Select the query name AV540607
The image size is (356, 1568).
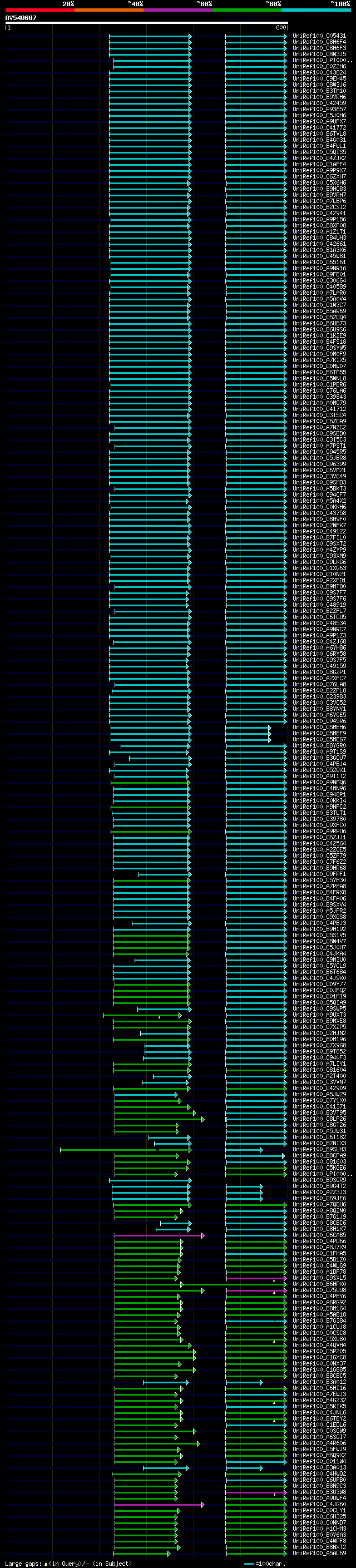click(x=21, y=18)
